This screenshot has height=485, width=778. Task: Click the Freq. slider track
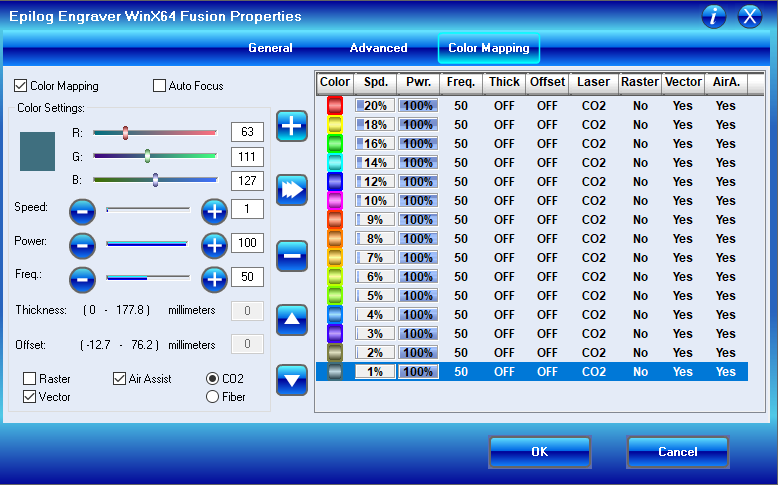pos(148,278)
